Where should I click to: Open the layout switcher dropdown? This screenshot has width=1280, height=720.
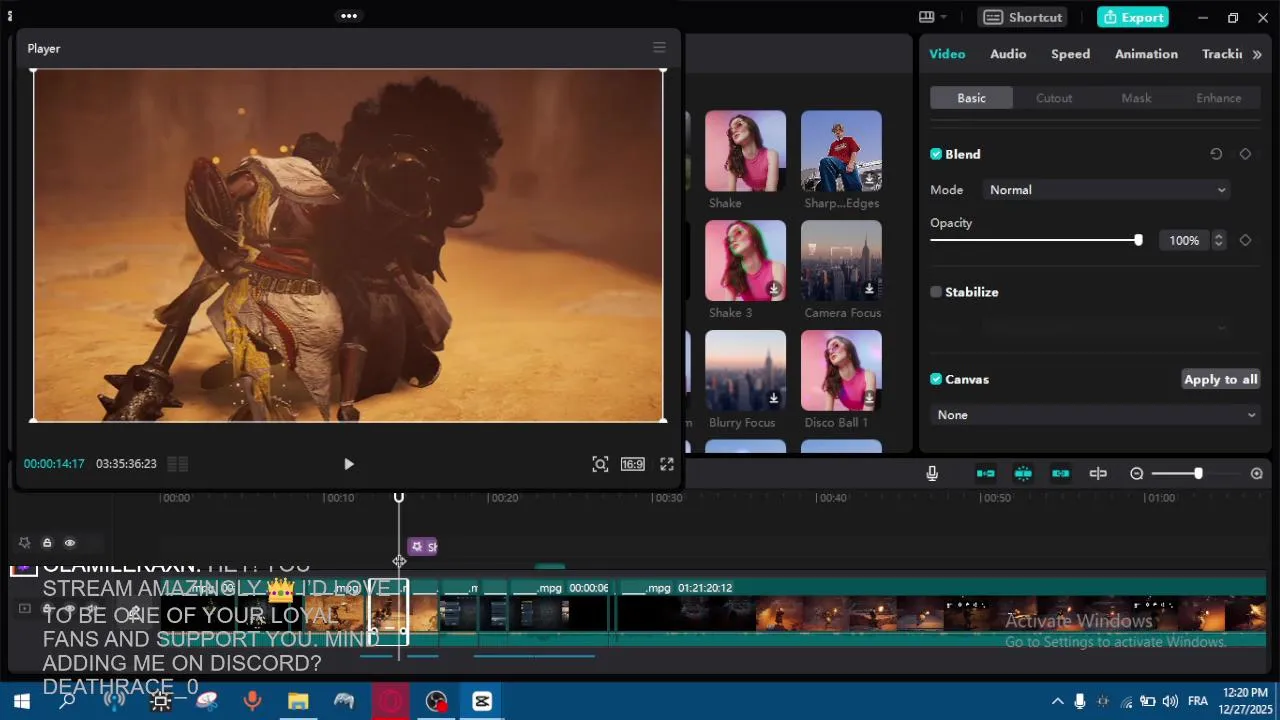tap(933, 17)
